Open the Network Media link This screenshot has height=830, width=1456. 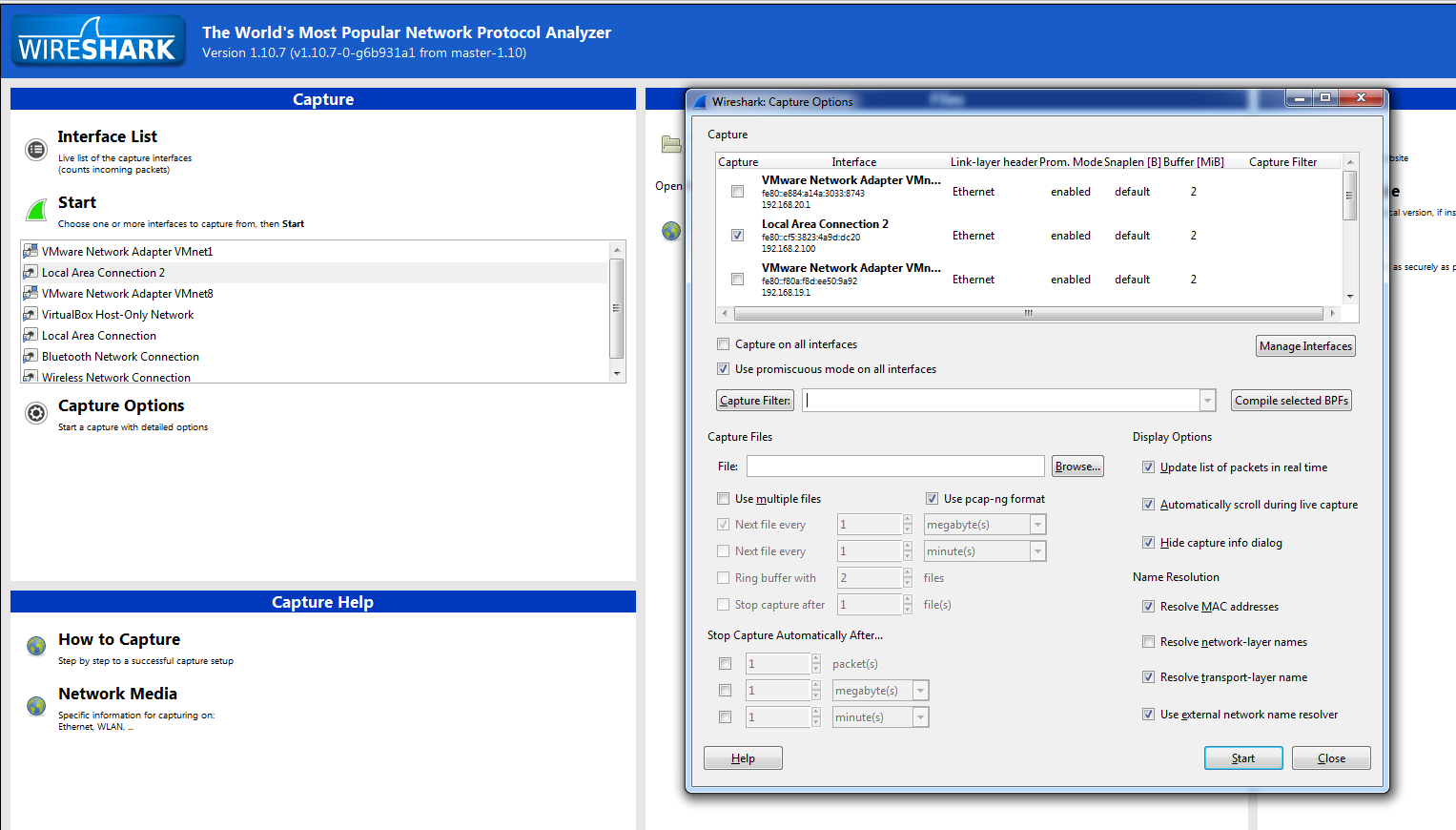(x=117, y=694)
